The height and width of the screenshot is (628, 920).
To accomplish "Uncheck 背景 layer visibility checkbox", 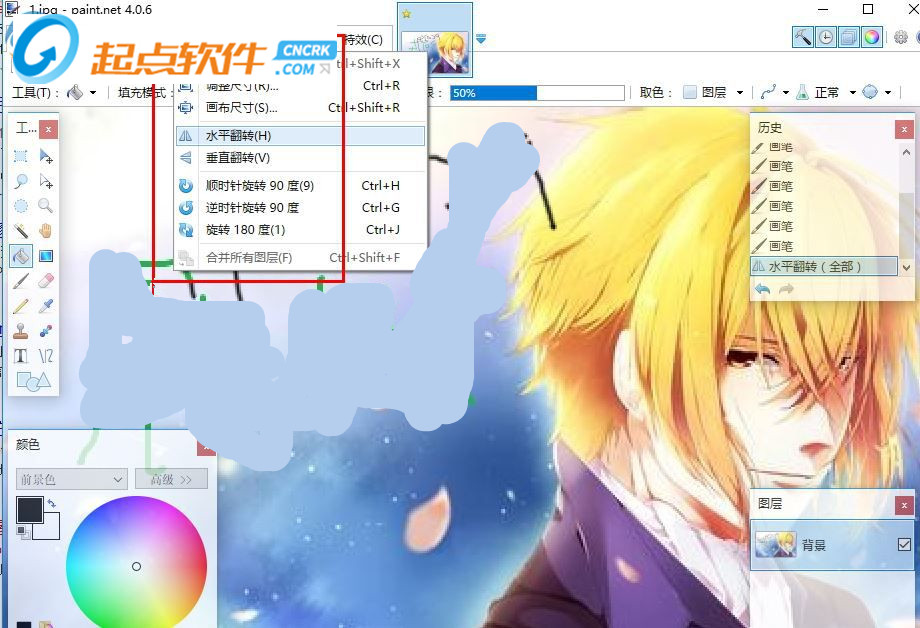I will coord(904,545).
